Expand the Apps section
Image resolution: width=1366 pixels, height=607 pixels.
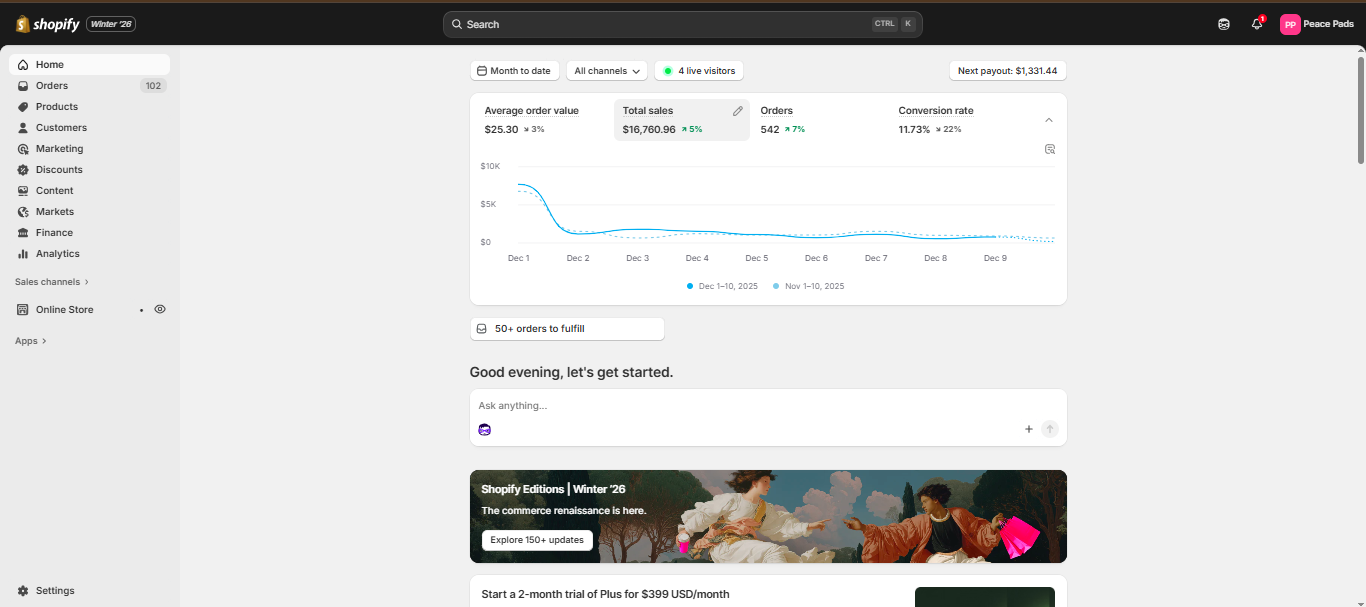(x=31, y=341)
